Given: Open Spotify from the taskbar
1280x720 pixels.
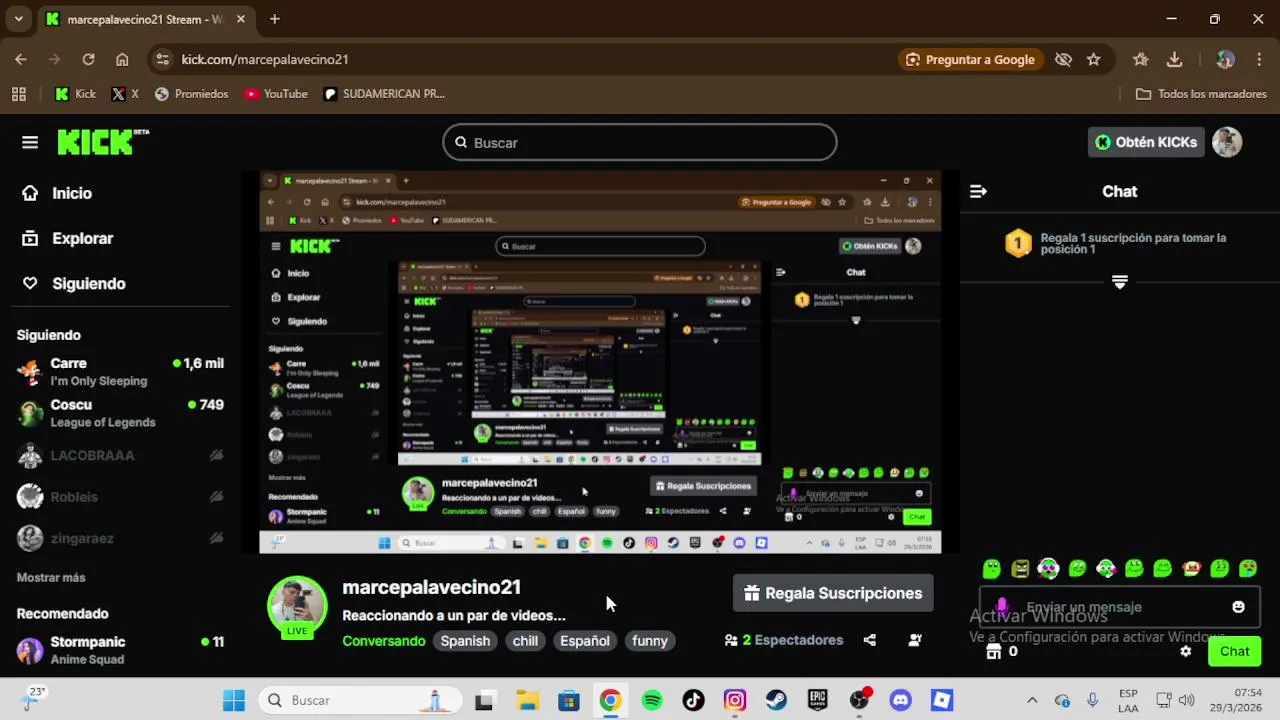Looking at the screenshot, I should click(652, 700).
